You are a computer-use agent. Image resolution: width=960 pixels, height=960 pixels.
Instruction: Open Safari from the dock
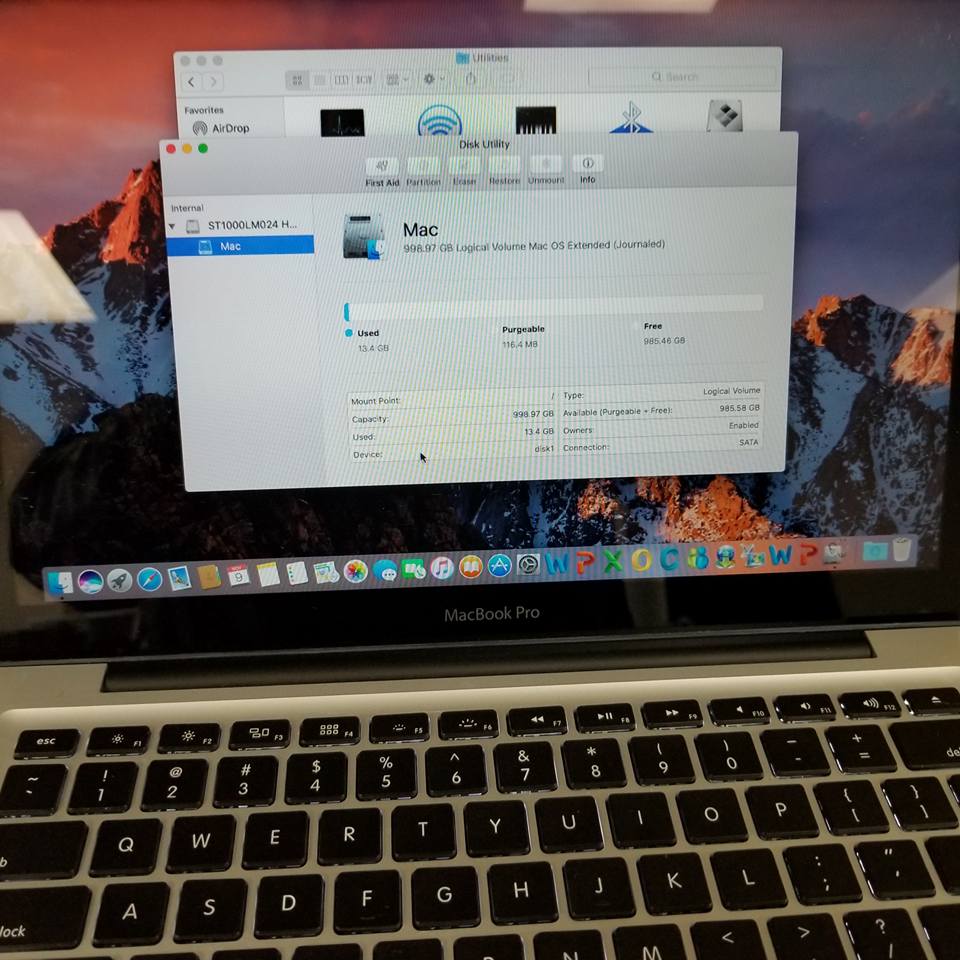tap(150, 578)
